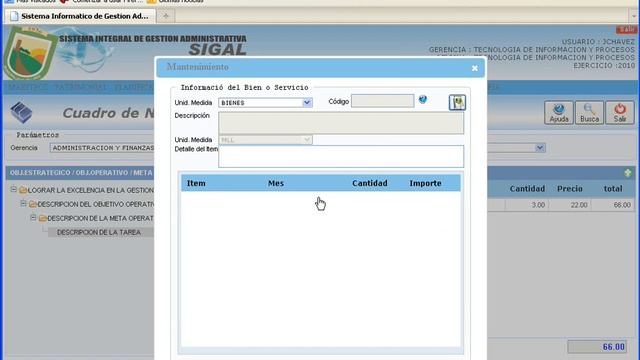The image size is (640, 360).
Task: Open the first Unid. Medida dropdown showing BIENES
Action: (x=265, y=103)
